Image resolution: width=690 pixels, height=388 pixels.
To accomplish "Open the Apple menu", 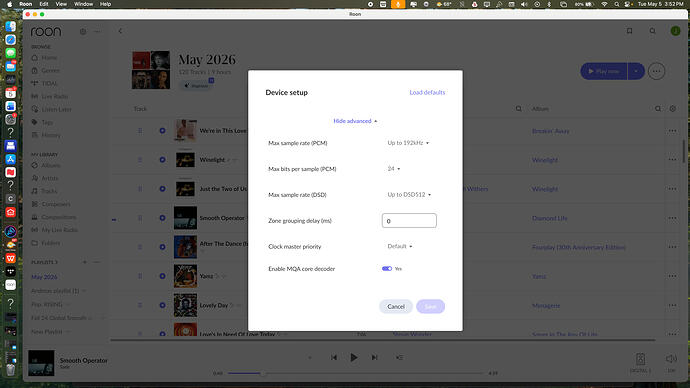I will [x=9, y=4].
